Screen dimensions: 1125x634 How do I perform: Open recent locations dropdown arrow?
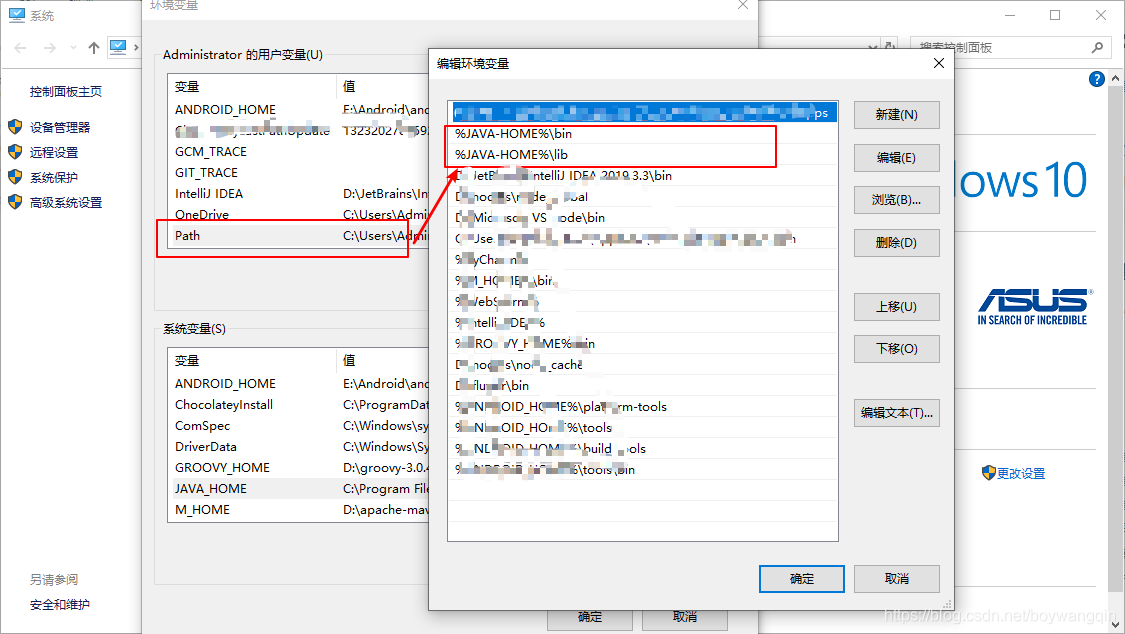[x=73, y=48]
